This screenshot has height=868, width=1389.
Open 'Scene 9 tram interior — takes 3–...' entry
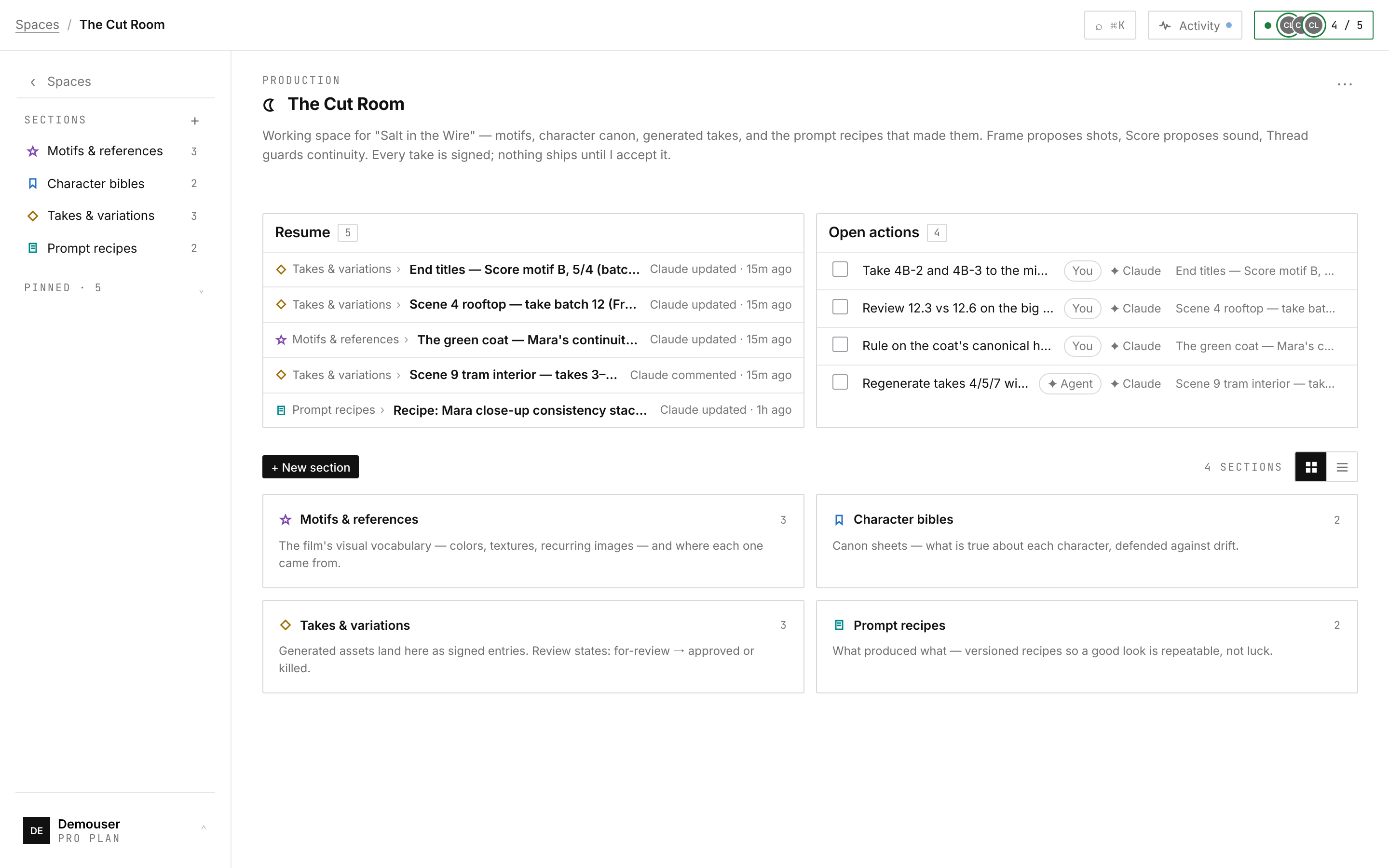pos(533,375)
